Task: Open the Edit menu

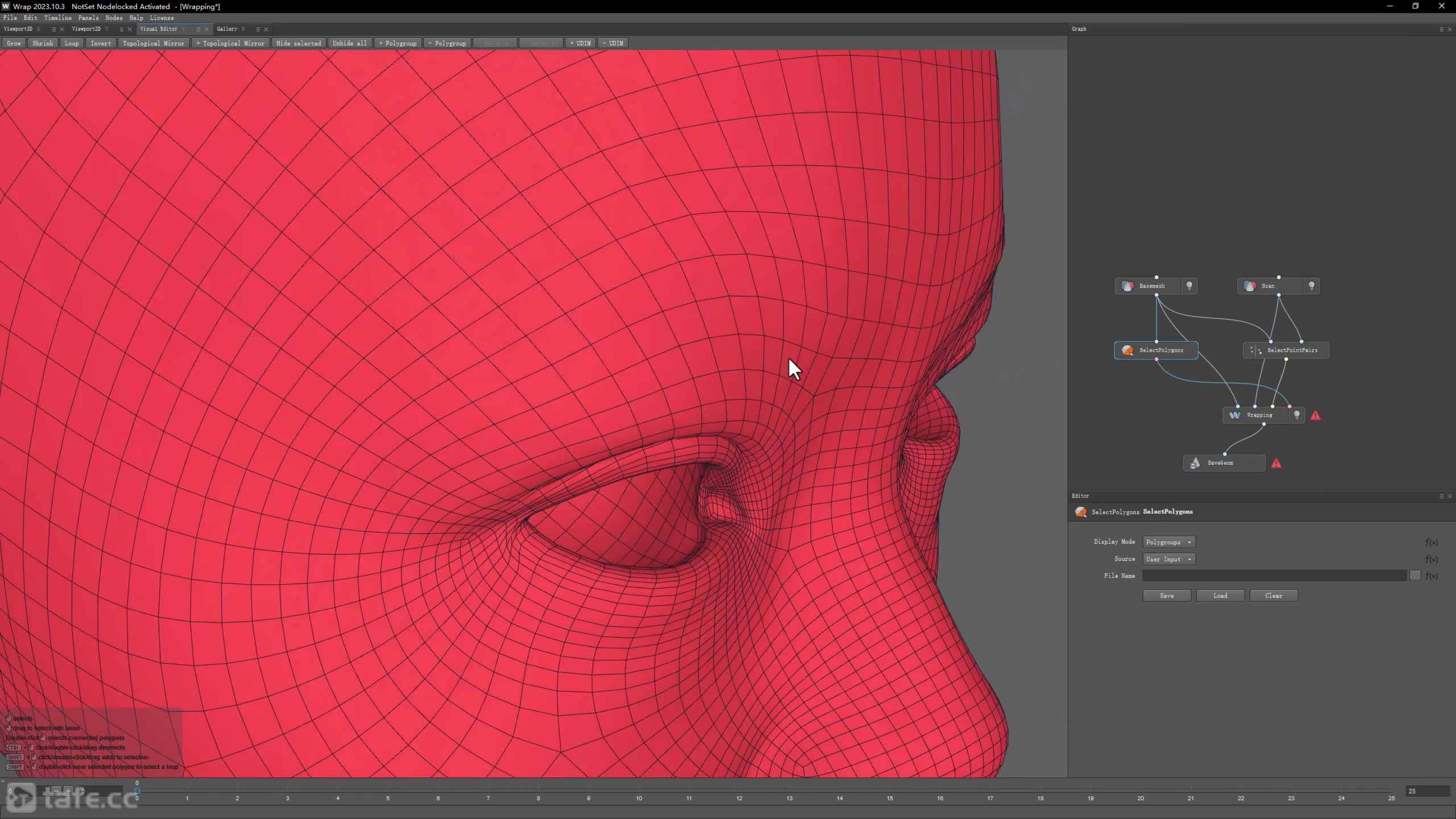Action: (x=30, y=18)
